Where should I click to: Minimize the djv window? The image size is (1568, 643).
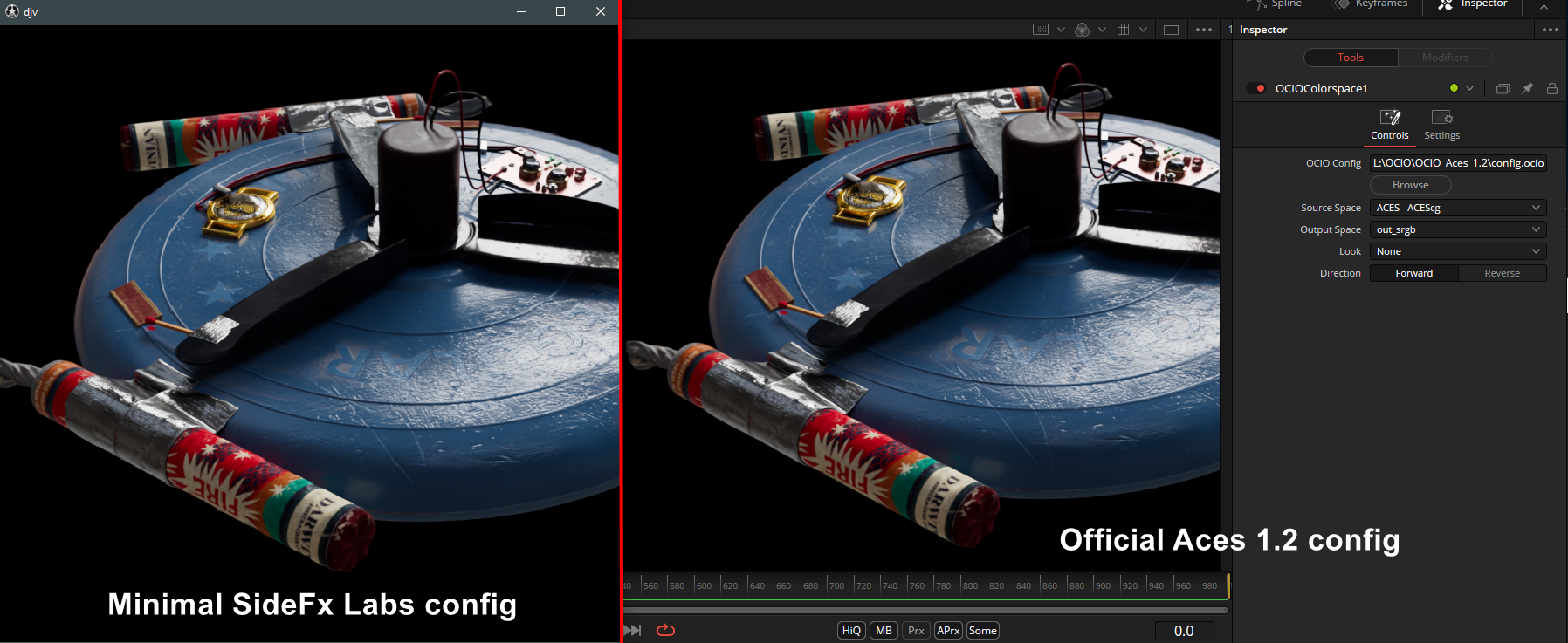point(521,11)
